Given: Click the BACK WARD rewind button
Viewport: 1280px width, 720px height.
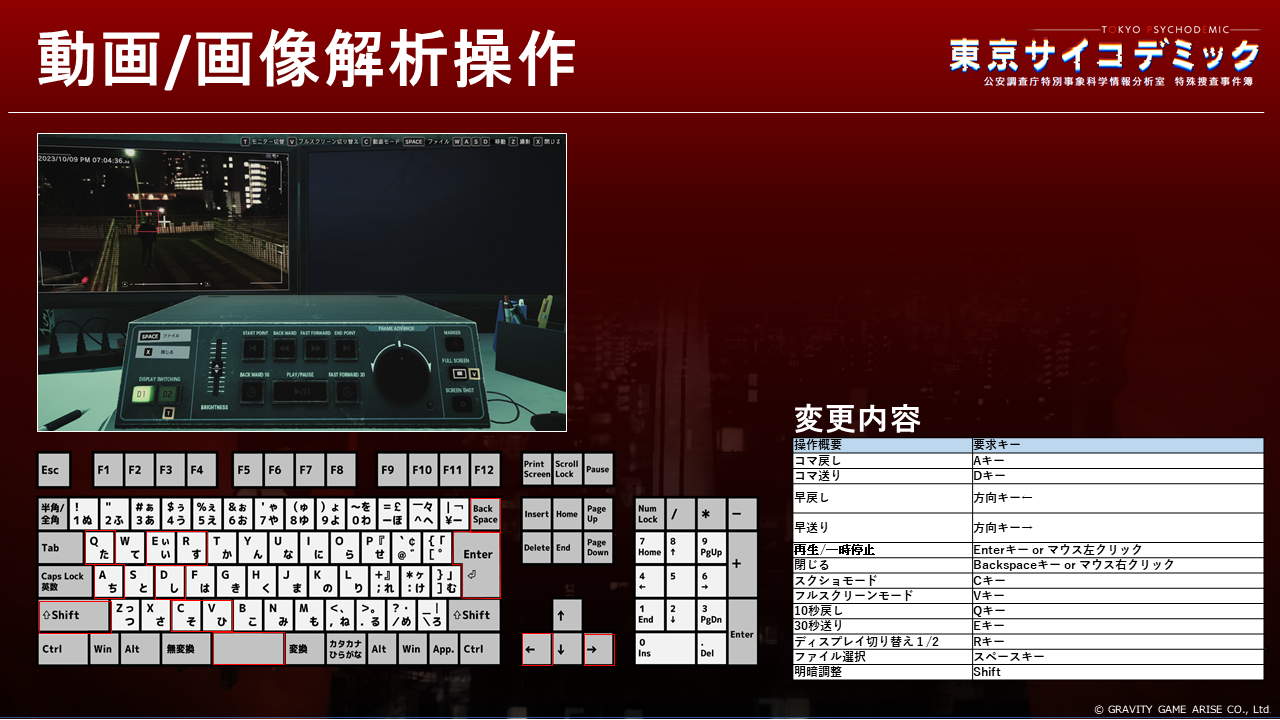Looking at the screenshot, I should [285, 349].
